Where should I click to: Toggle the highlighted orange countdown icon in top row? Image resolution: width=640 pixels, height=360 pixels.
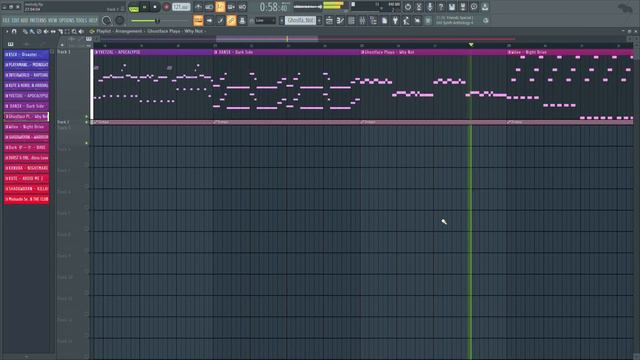pos(220,7)
